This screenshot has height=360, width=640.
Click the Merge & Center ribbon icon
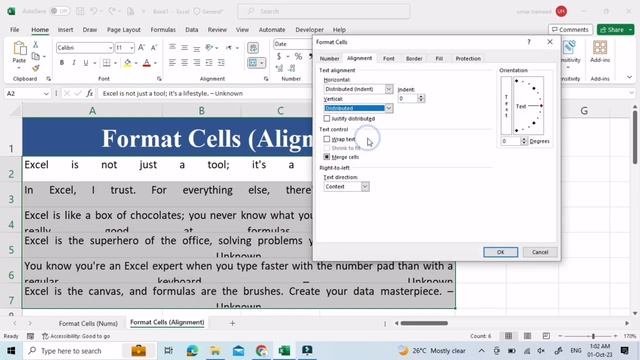click(x=253, y=63)
